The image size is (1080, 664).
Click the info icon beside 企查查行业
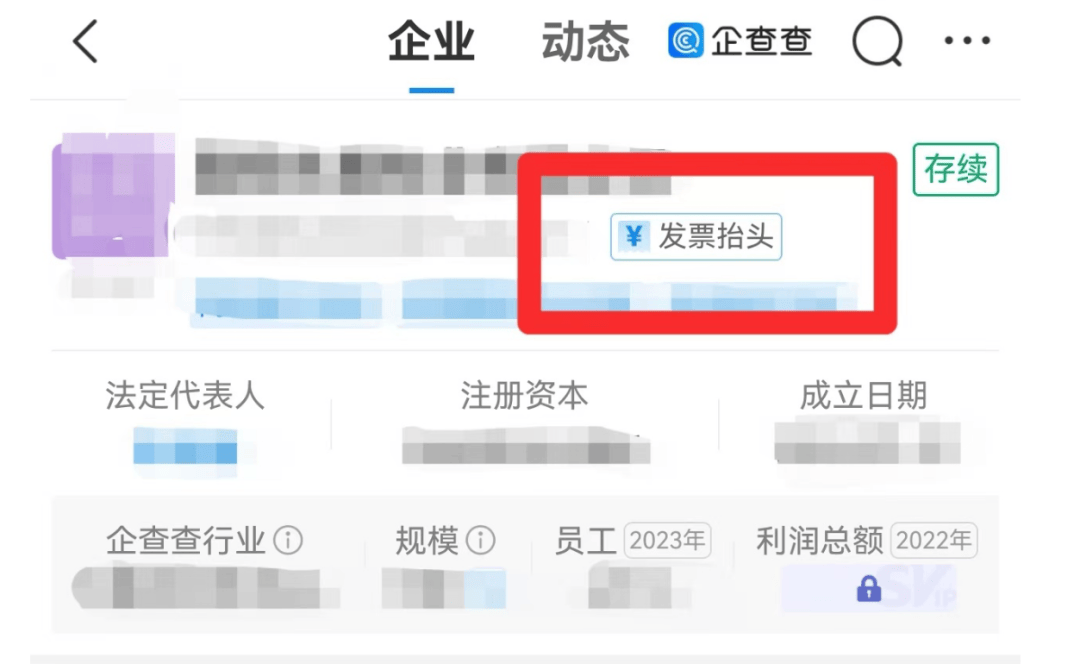[288, 540]
